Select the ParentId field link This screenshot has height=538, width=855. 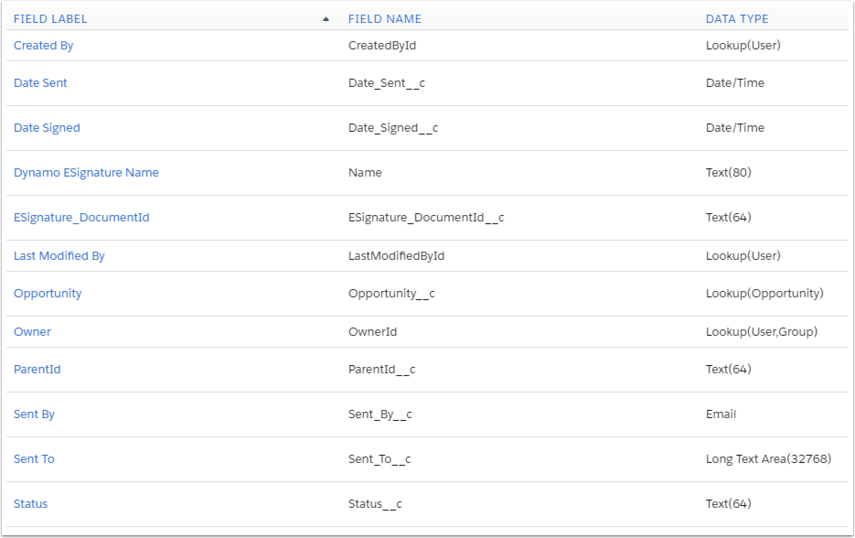37,370
